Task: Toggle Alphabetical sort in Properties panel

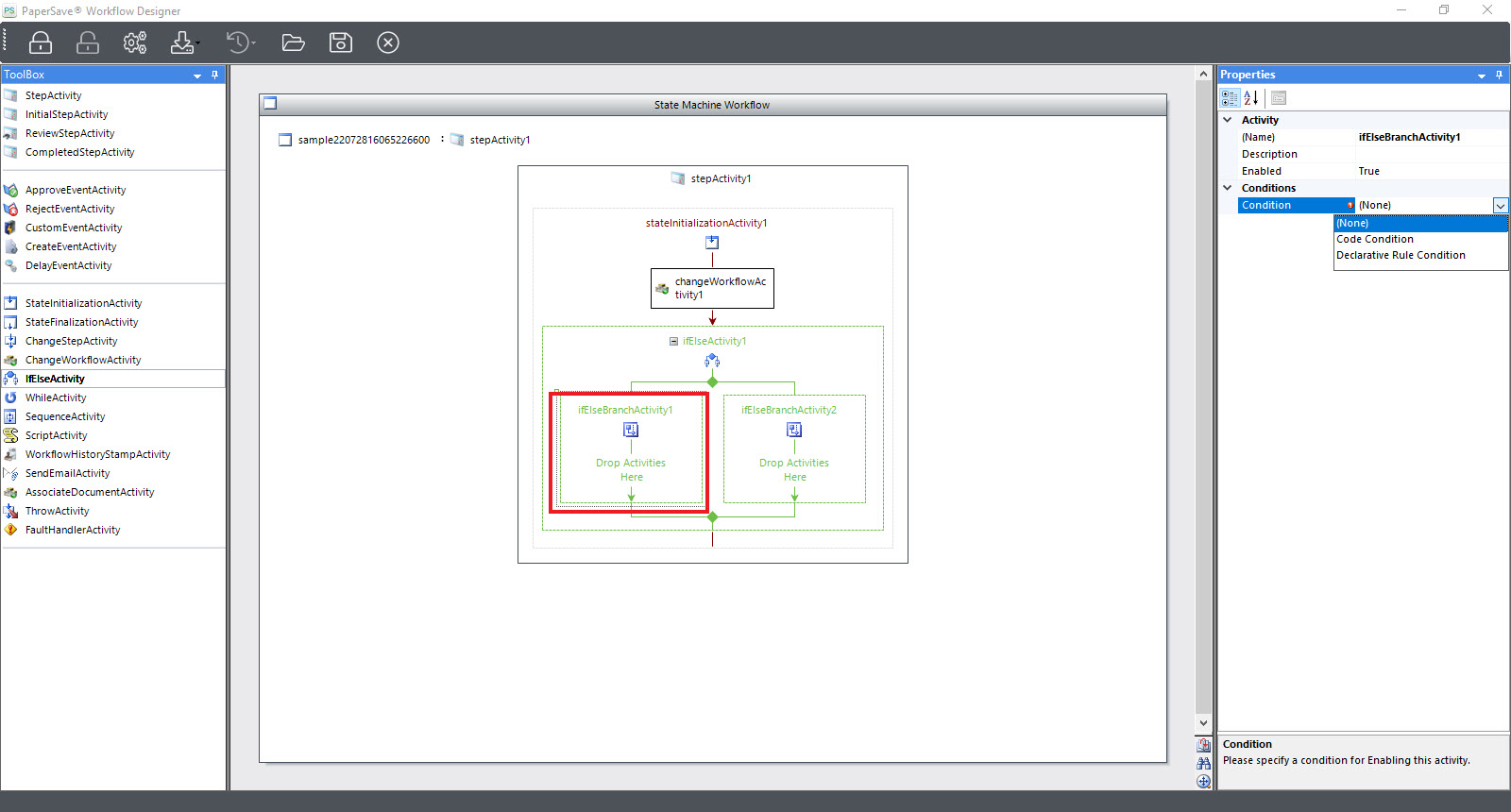Action: tap(1251, 97)
